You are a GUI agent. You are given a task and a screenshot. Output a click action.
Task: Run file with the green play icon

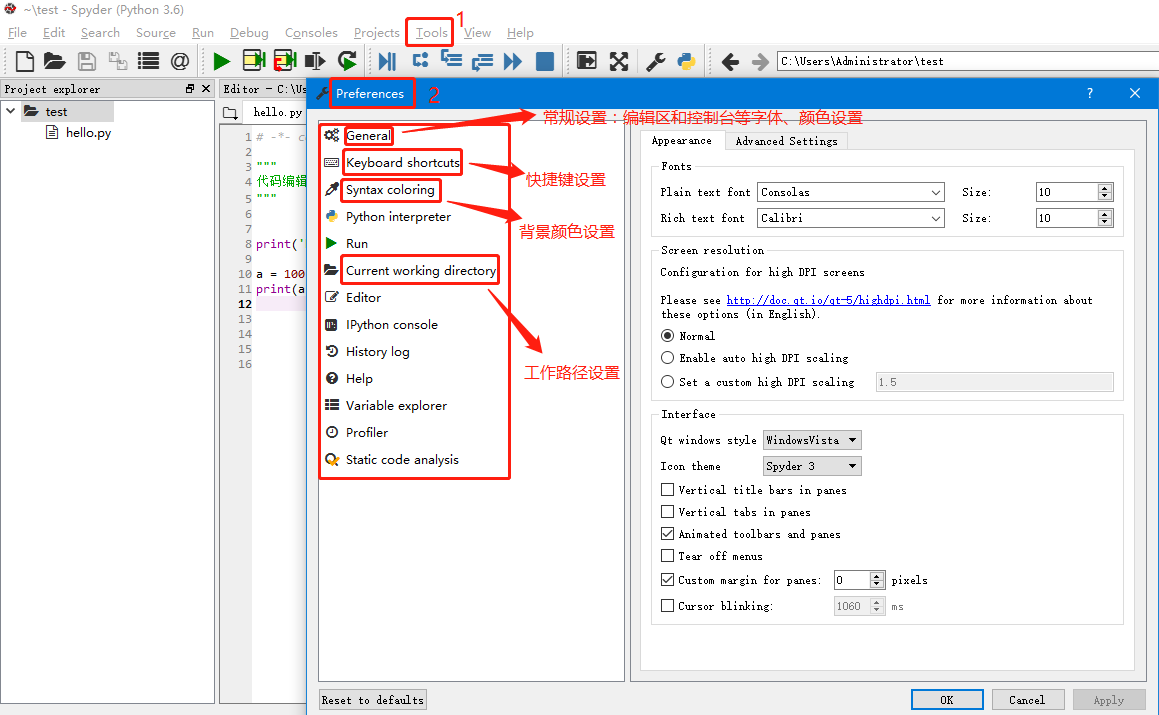pos(221,61)
